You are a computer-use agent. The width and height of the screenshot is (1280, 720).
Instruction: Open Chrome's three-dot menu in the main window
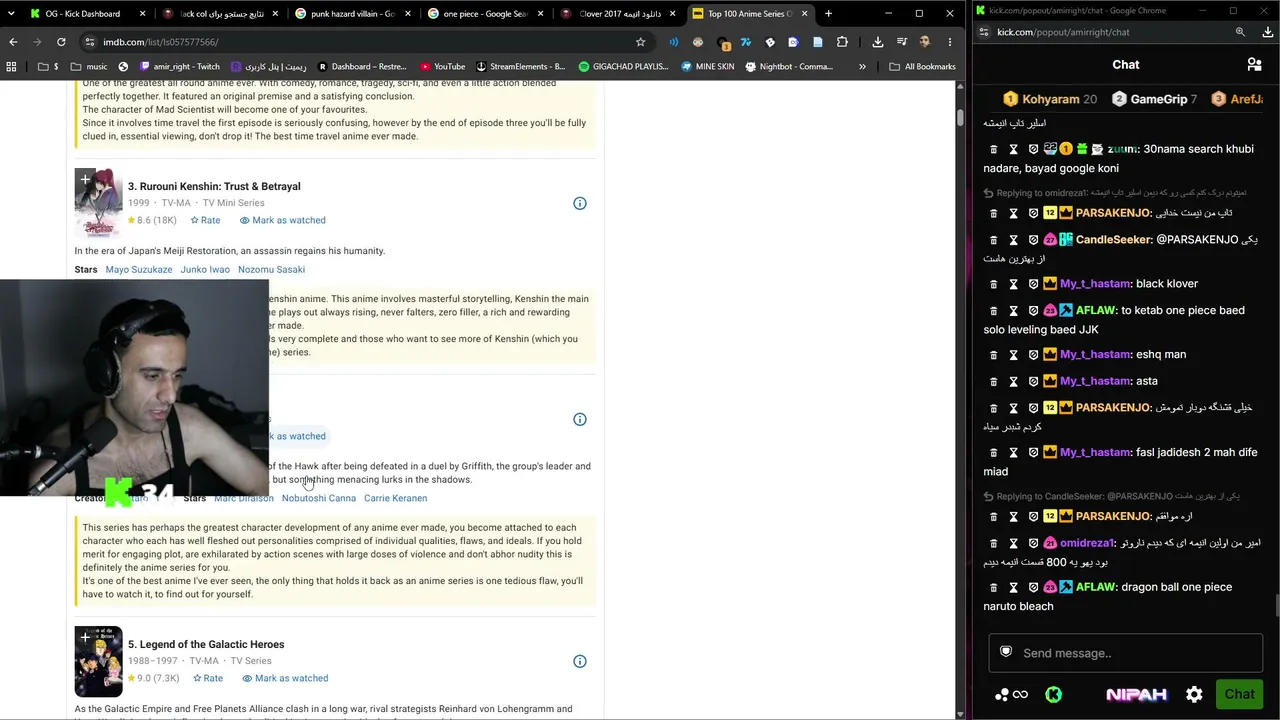point(949,42)
